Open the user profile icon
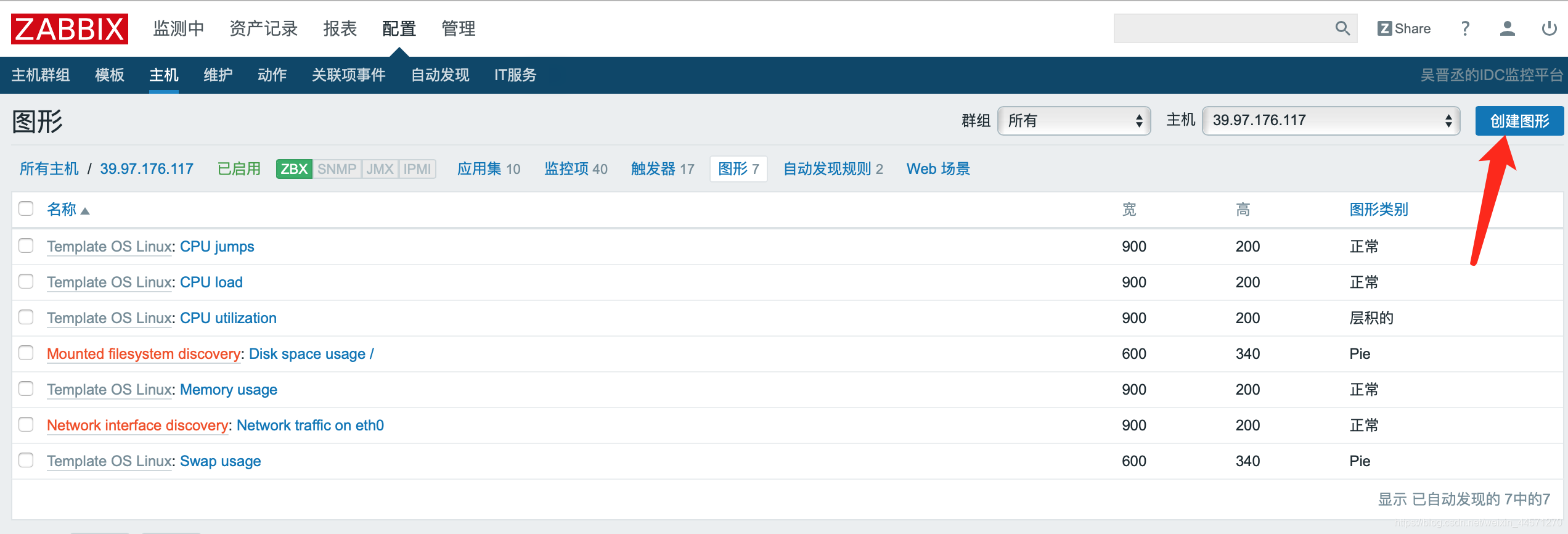Screen dimensions: 1568x534 (1508, 28)
